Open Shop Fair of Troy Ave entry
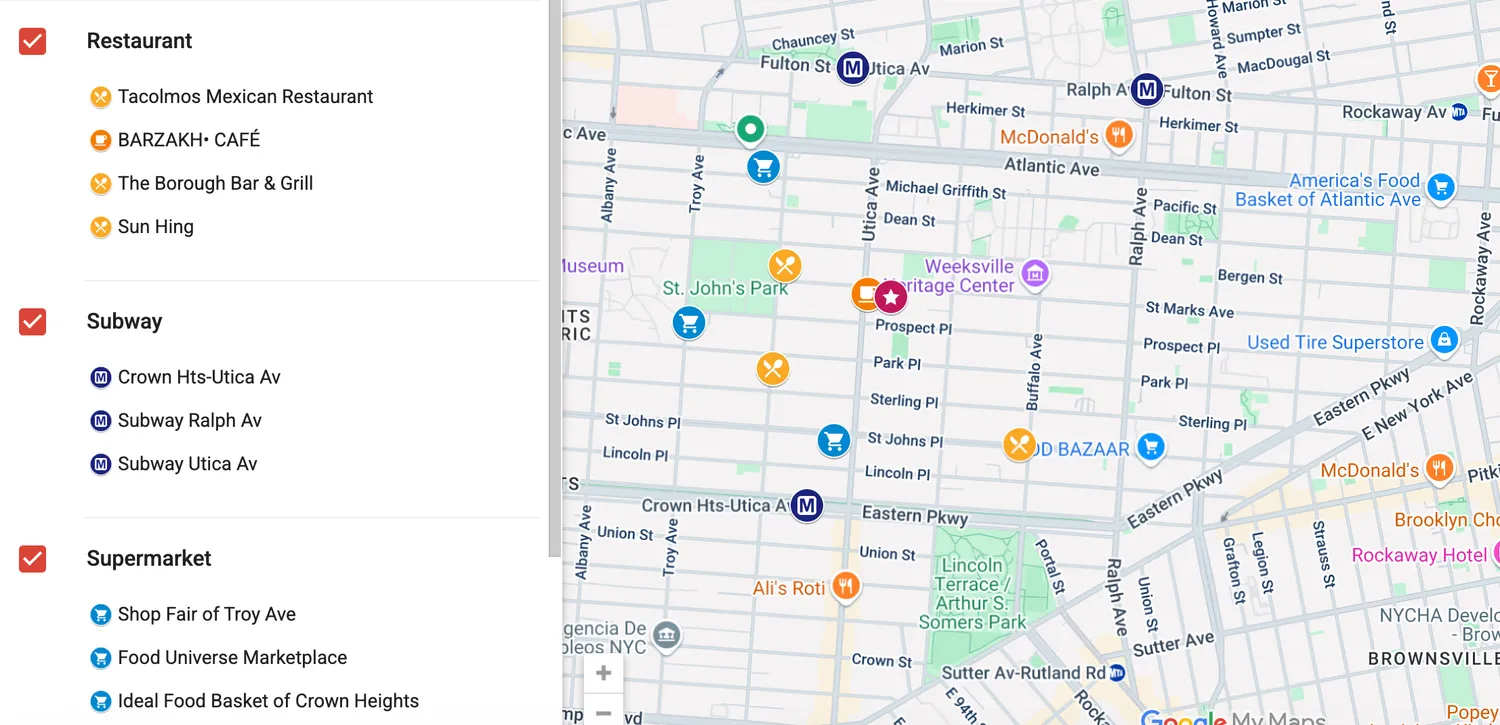The height and width of the screenshot is (725, 1500). pyautogui.click(x=206, y=614)
